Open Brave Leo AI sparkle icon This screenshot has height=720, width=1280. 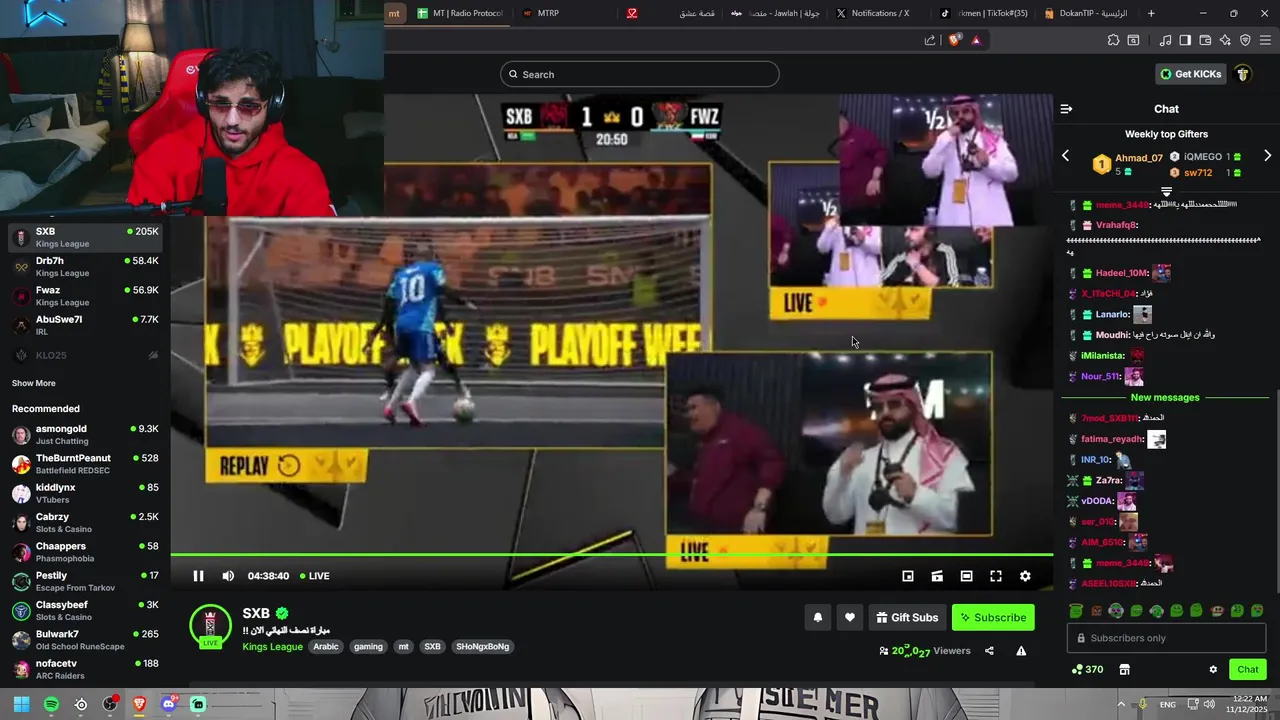pos(1225,40)
